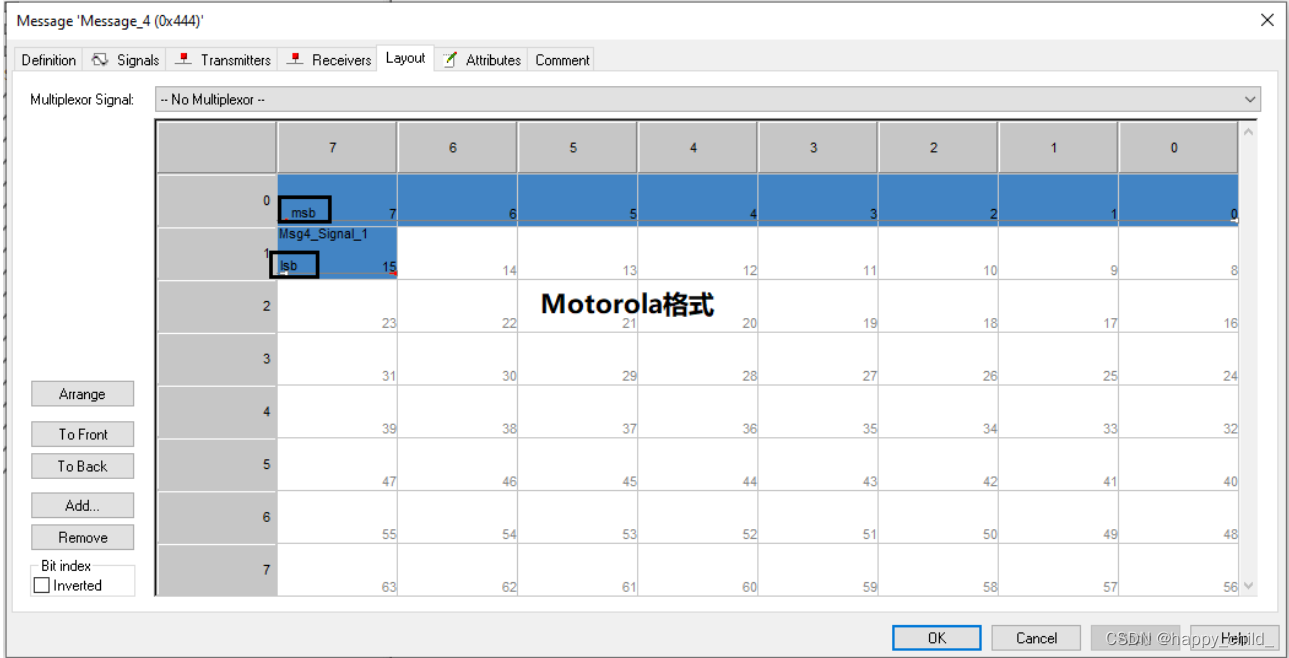Confirm with the OK button
The height and width of the screenshot is (658, 1289).
tap(937, 638)
